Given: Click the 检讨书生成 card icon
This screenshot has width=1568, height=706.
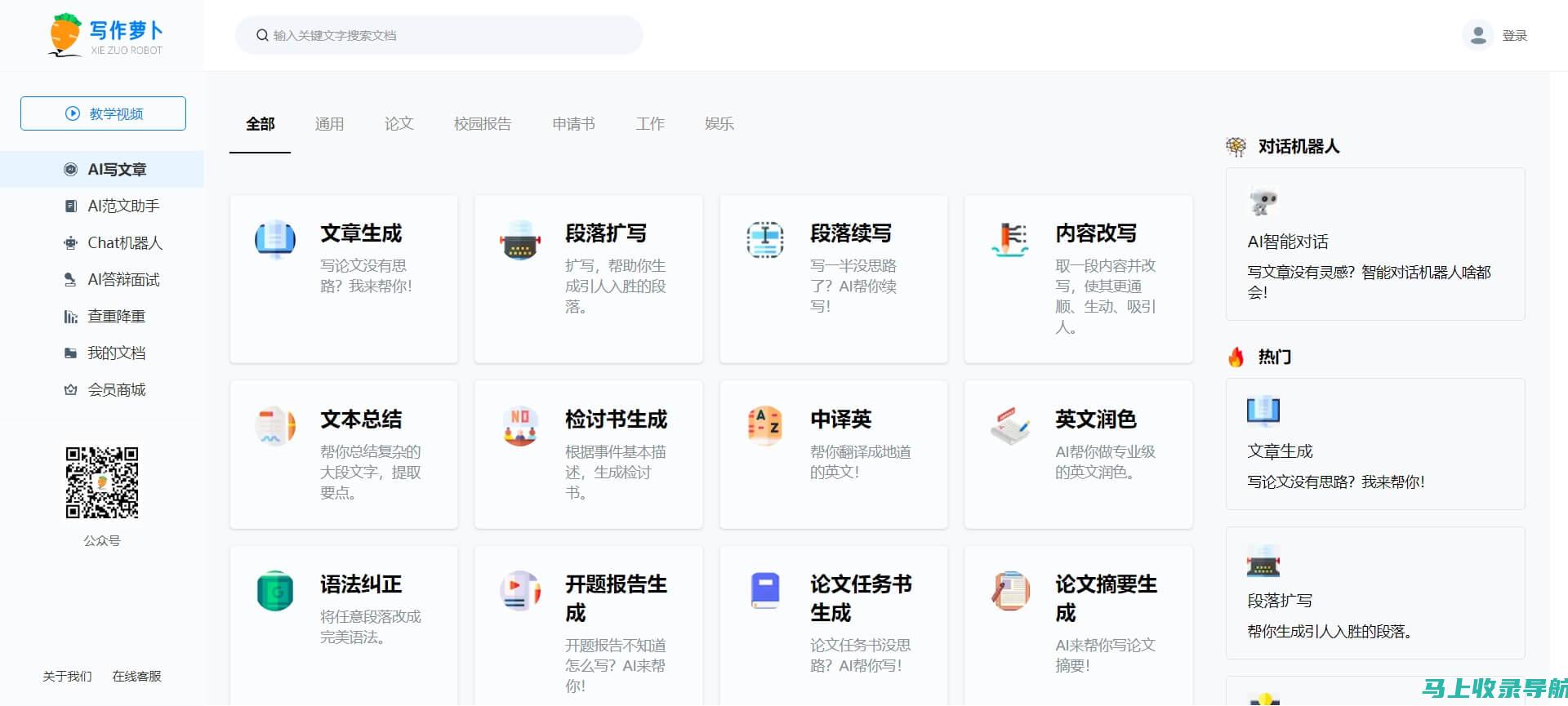Looking at the screenshot, I should (x=520, y=425).
